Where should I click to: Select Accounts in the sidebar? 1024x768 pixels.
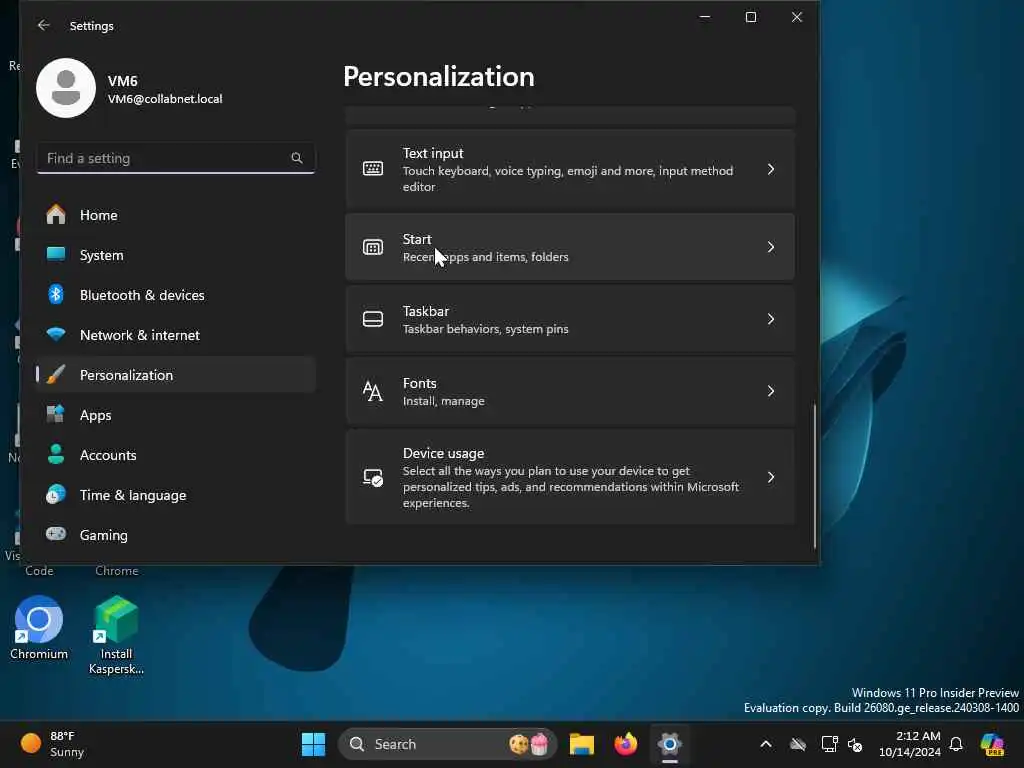176,455
